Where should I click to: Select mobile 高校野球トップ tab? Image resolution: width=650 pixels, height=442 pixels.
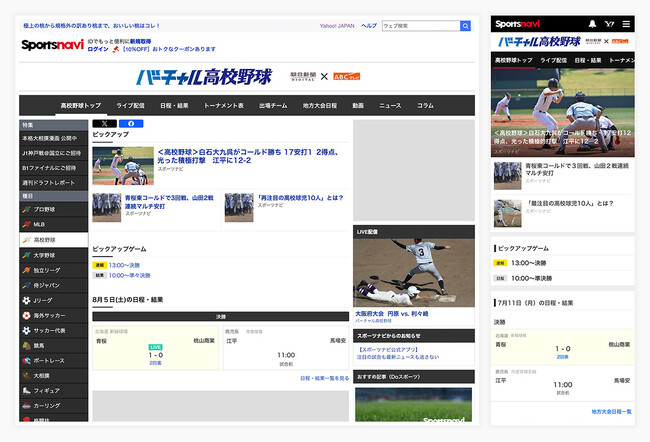pos(514,61)
